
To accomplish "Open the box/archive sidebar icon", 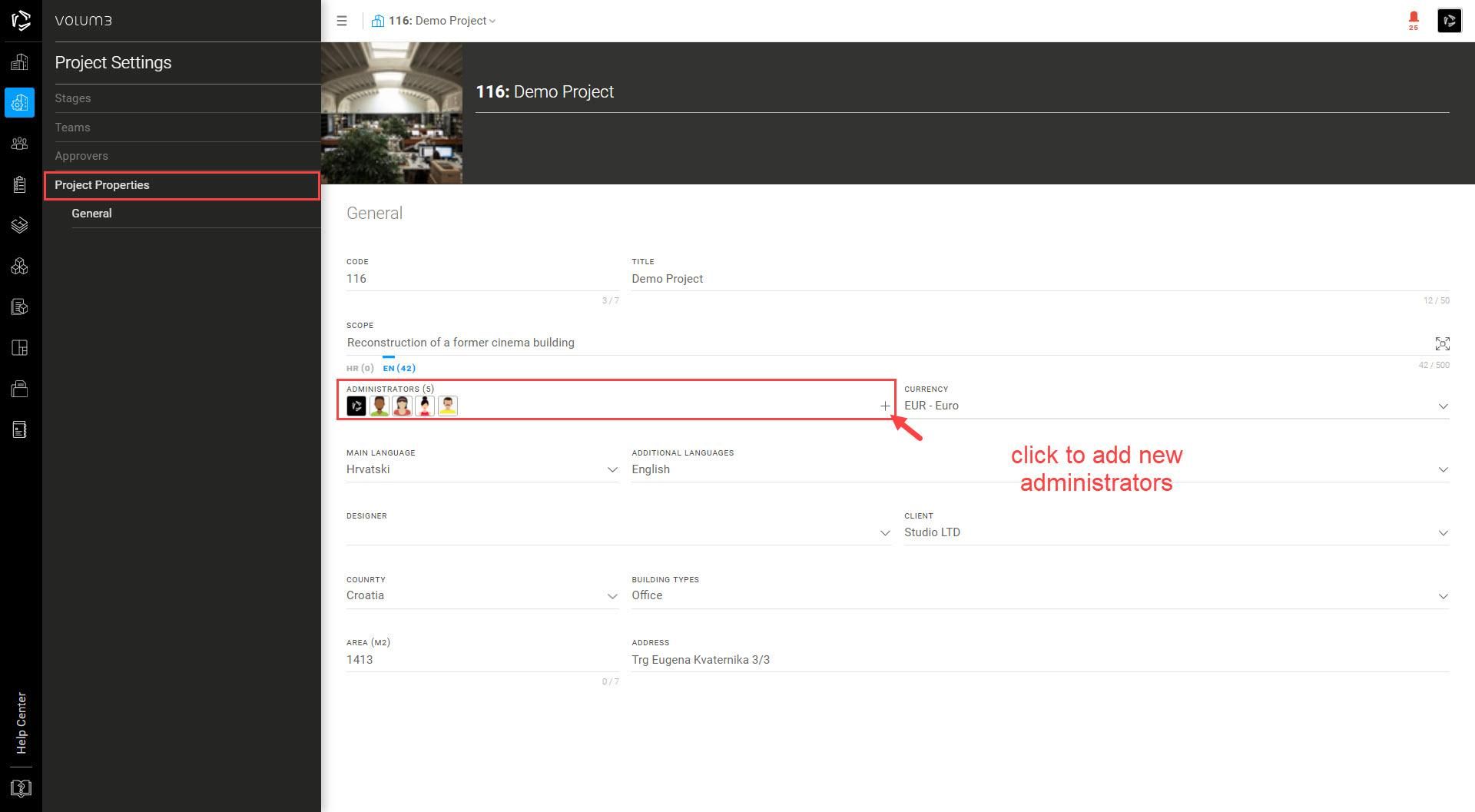I will click(20, 388).
